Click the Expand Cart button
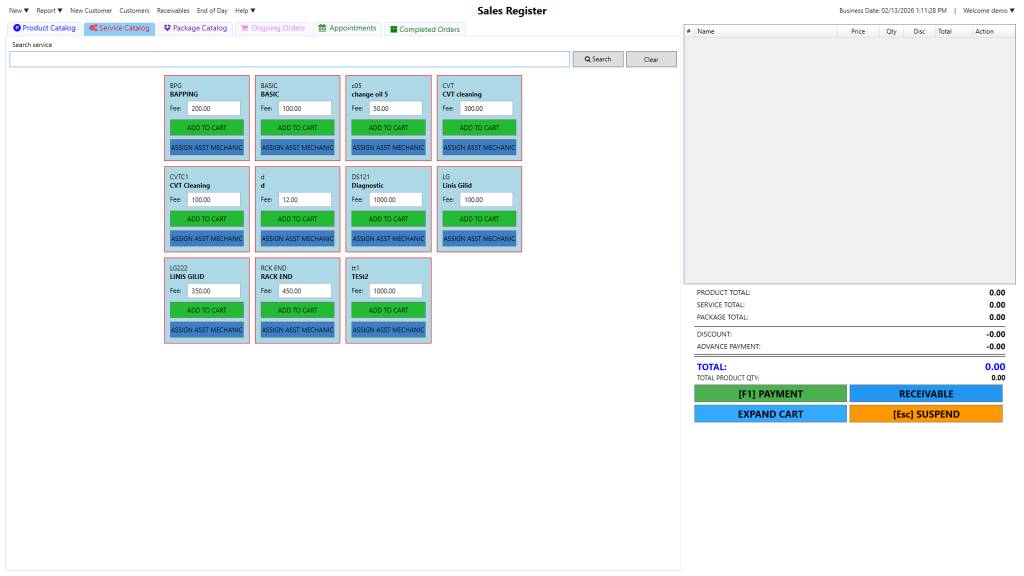 (x=770, y=414)
